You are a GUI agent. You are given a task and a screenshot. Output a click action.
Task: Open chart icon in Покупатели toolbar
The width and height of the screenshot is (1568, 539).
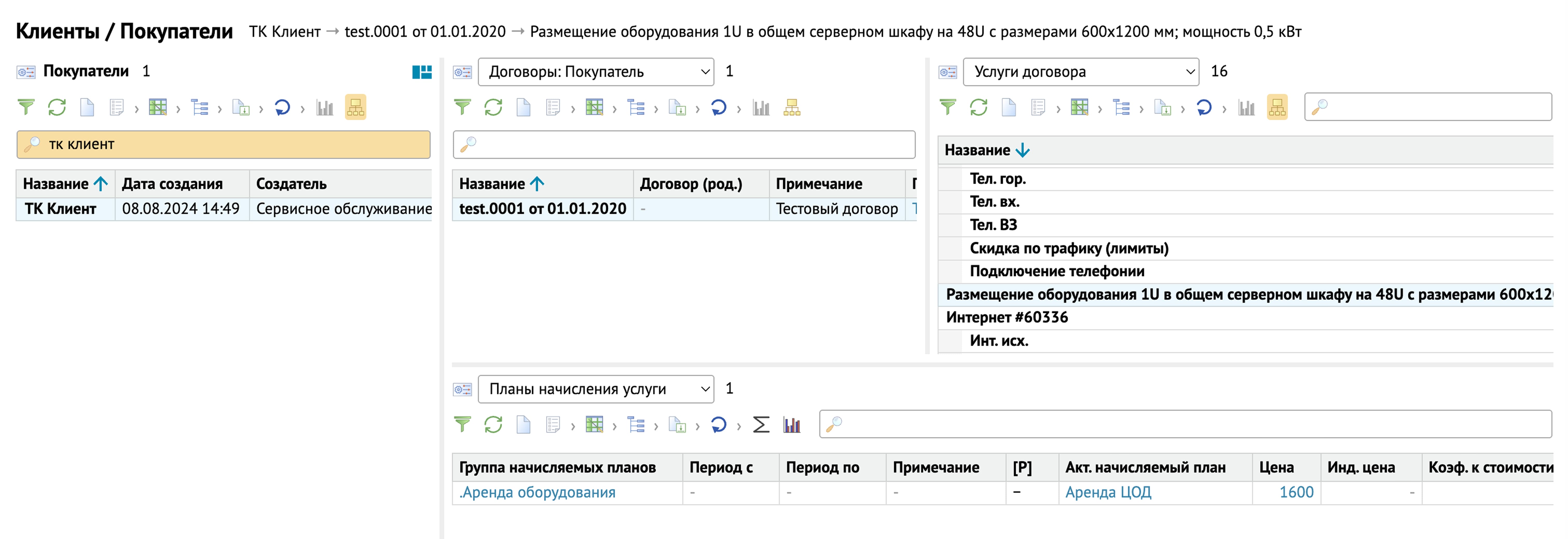tap(325, 108)
